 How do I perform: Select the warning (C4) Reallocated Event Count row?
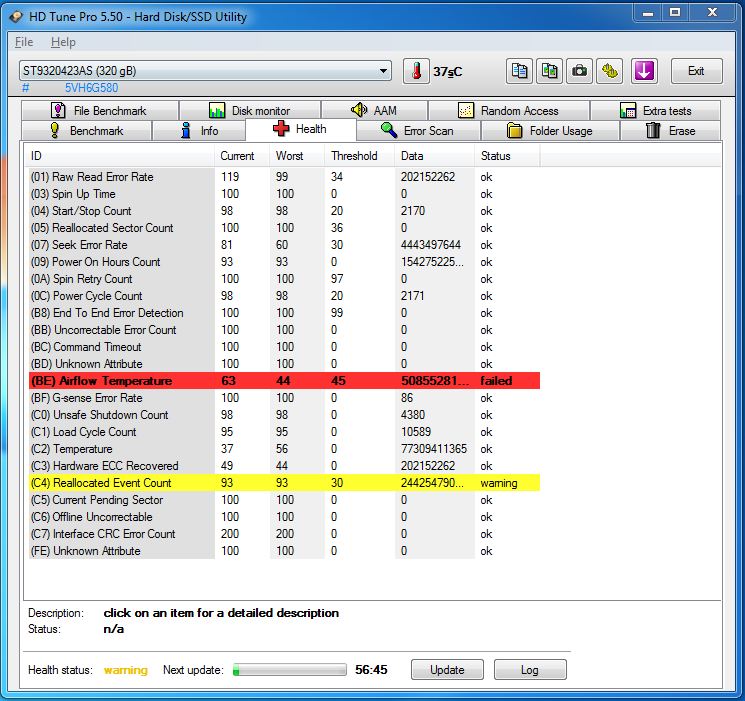pyautogui.click(x=284, y=483)
